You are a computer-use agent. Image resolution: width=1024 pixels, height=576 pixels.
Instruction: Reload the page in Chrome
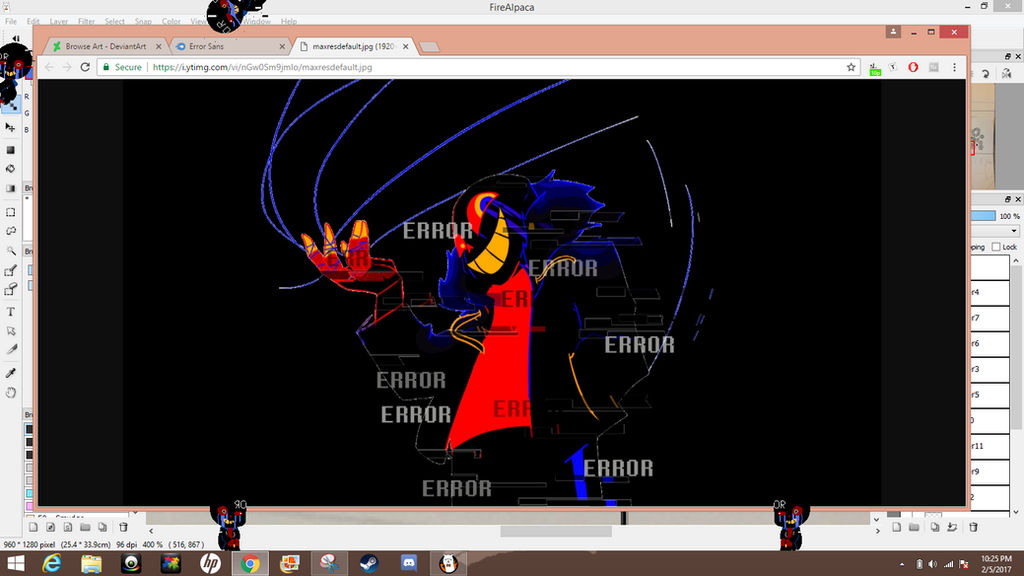(85, 67)
